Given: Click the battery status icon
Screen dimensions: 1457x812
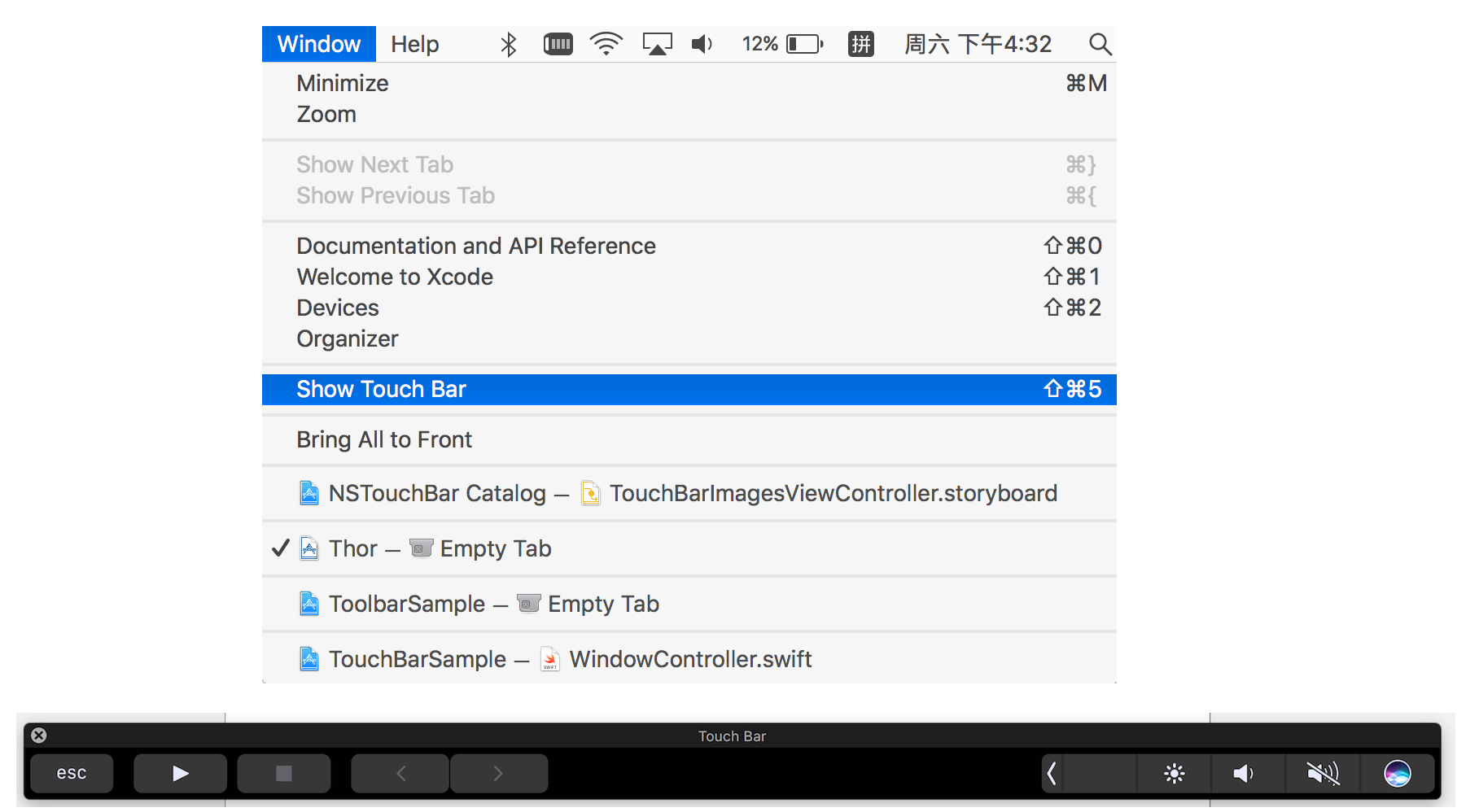Looking at the screenshot, I should (x=805, y=44).
